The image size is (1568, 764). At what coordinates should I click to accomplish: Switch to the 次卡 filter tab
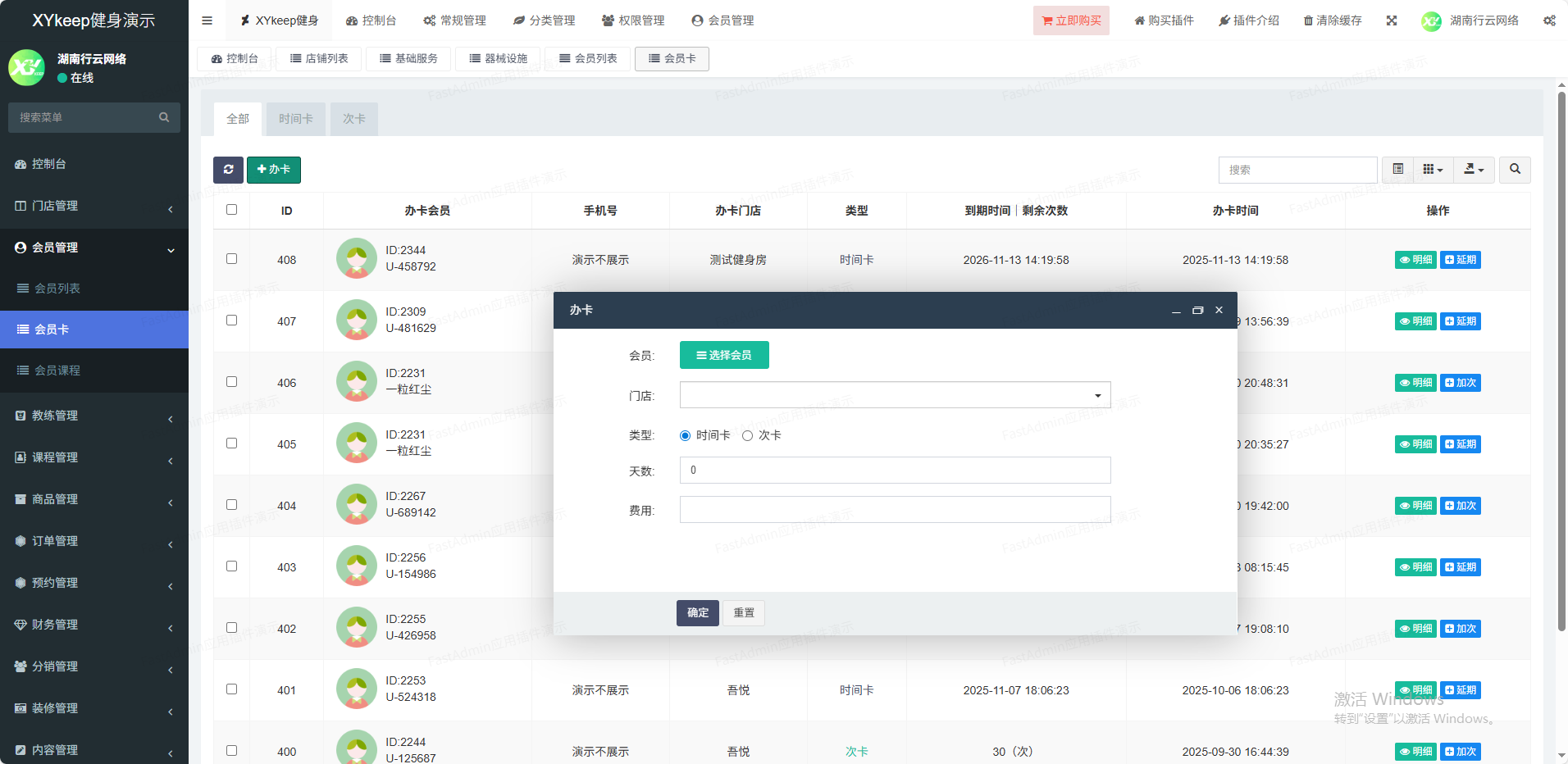pyautogui.click(x=353, y=119)
